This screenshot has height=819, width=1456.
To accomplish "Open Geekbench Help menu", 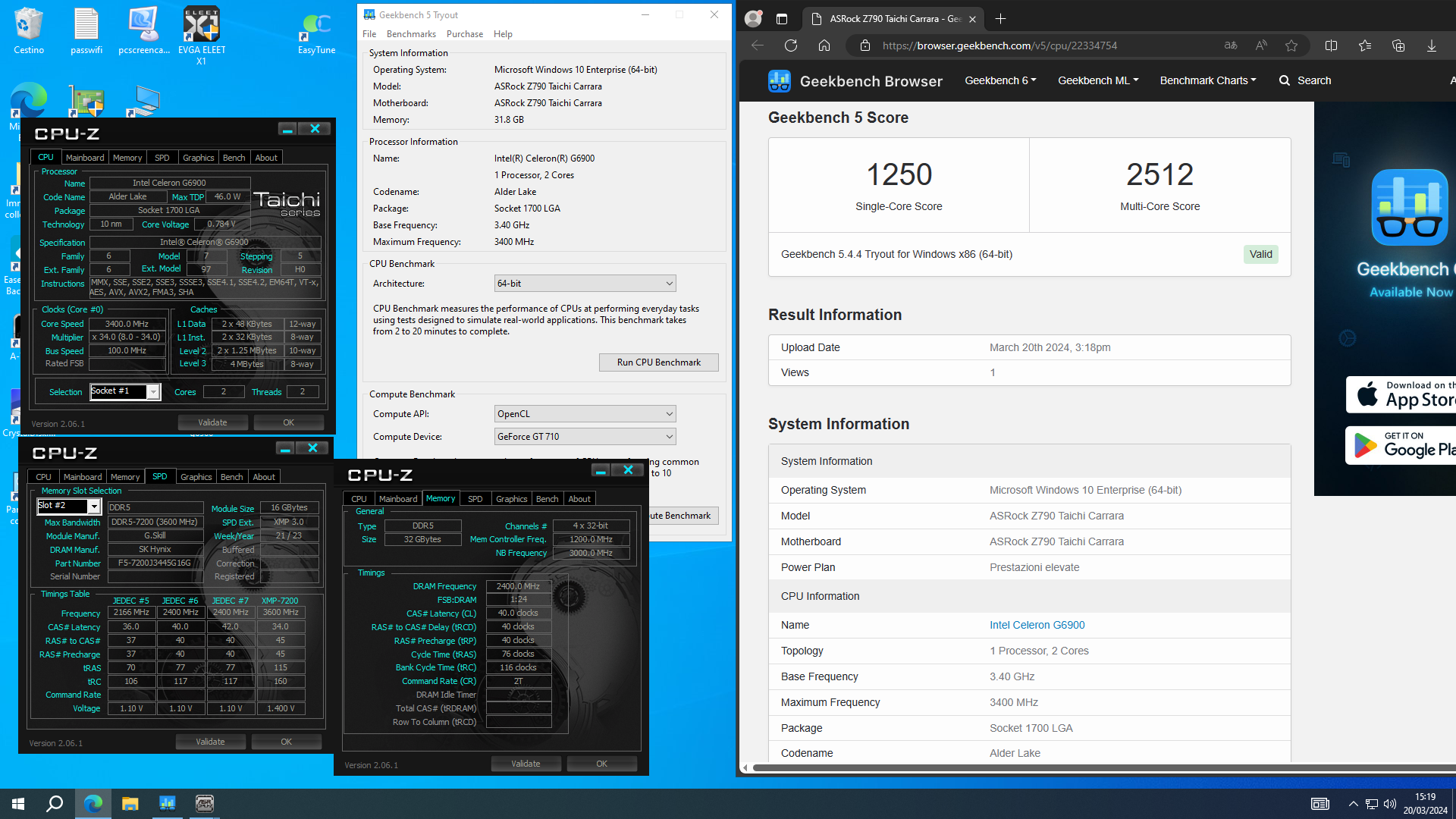I will [x=503, y=34].
